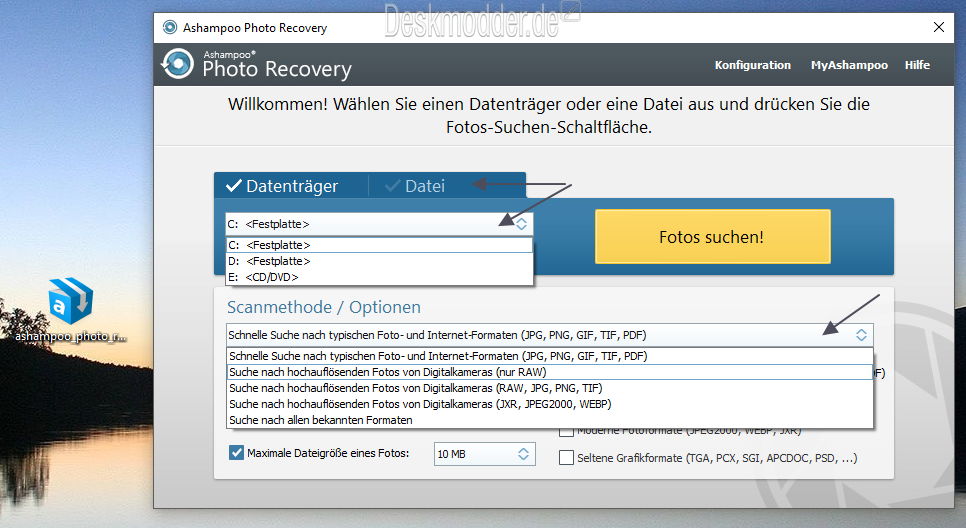Toggle Maximale Dateigröße eines Fotos checkbox
966x528 pixels.
pos(236,453)
